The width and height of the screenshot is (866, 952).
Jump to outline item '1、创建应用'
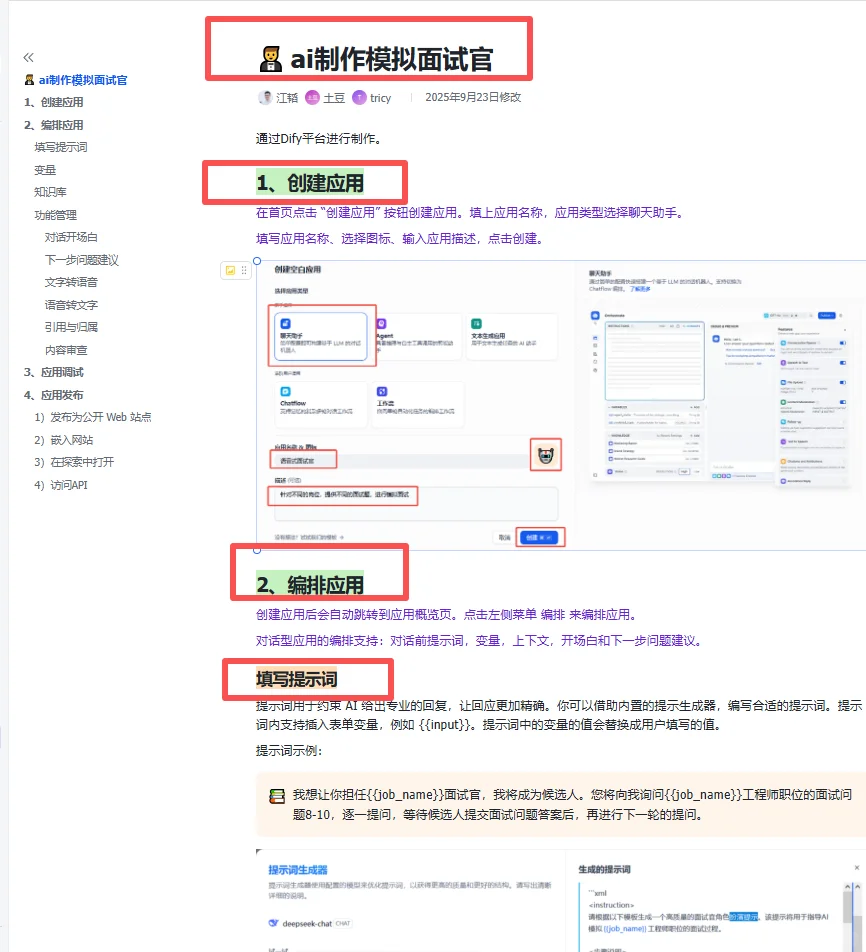53,103
